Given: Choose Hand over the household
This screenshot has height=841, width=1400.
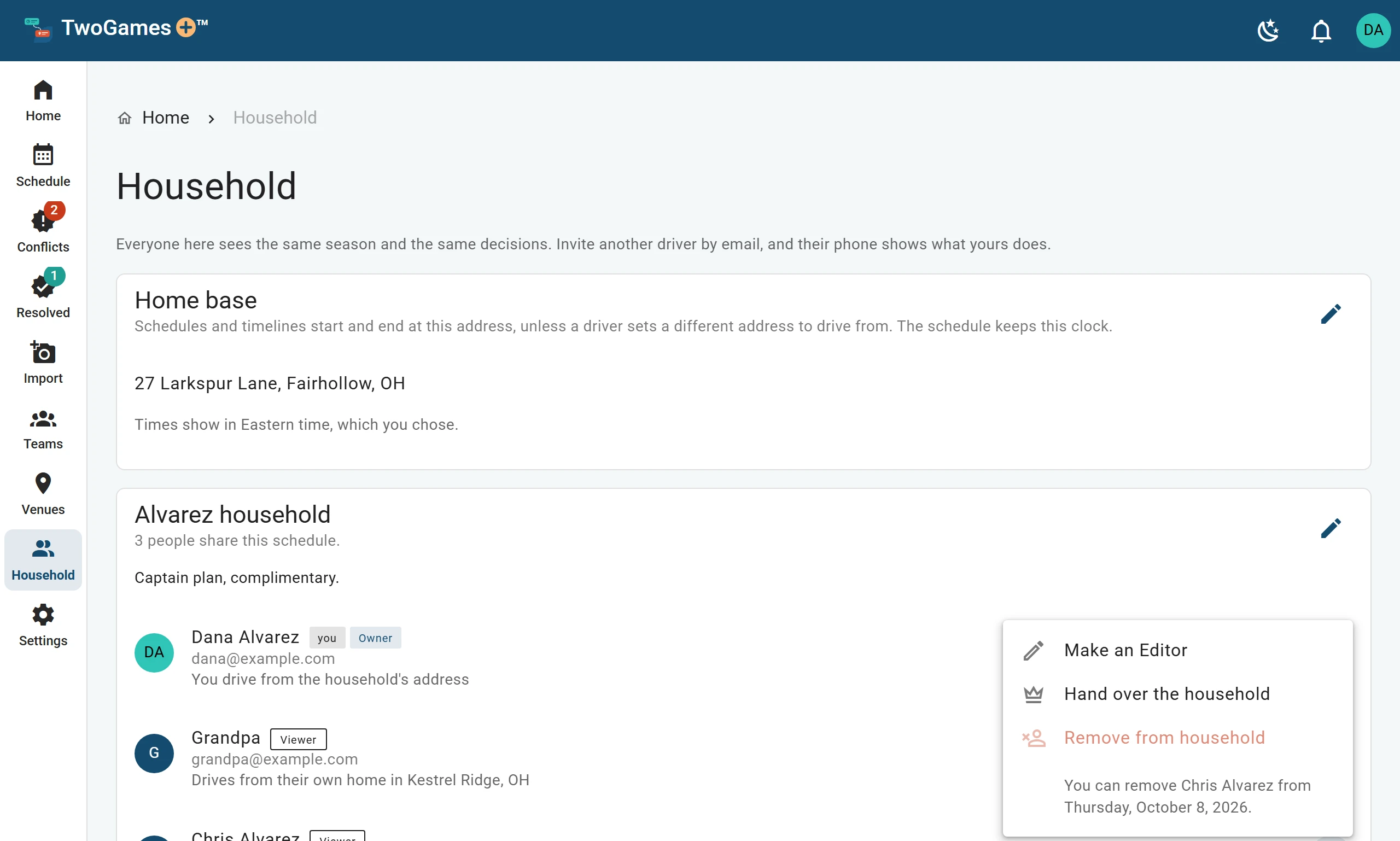Looking at the screenshot, I should tap(1177, 694).
